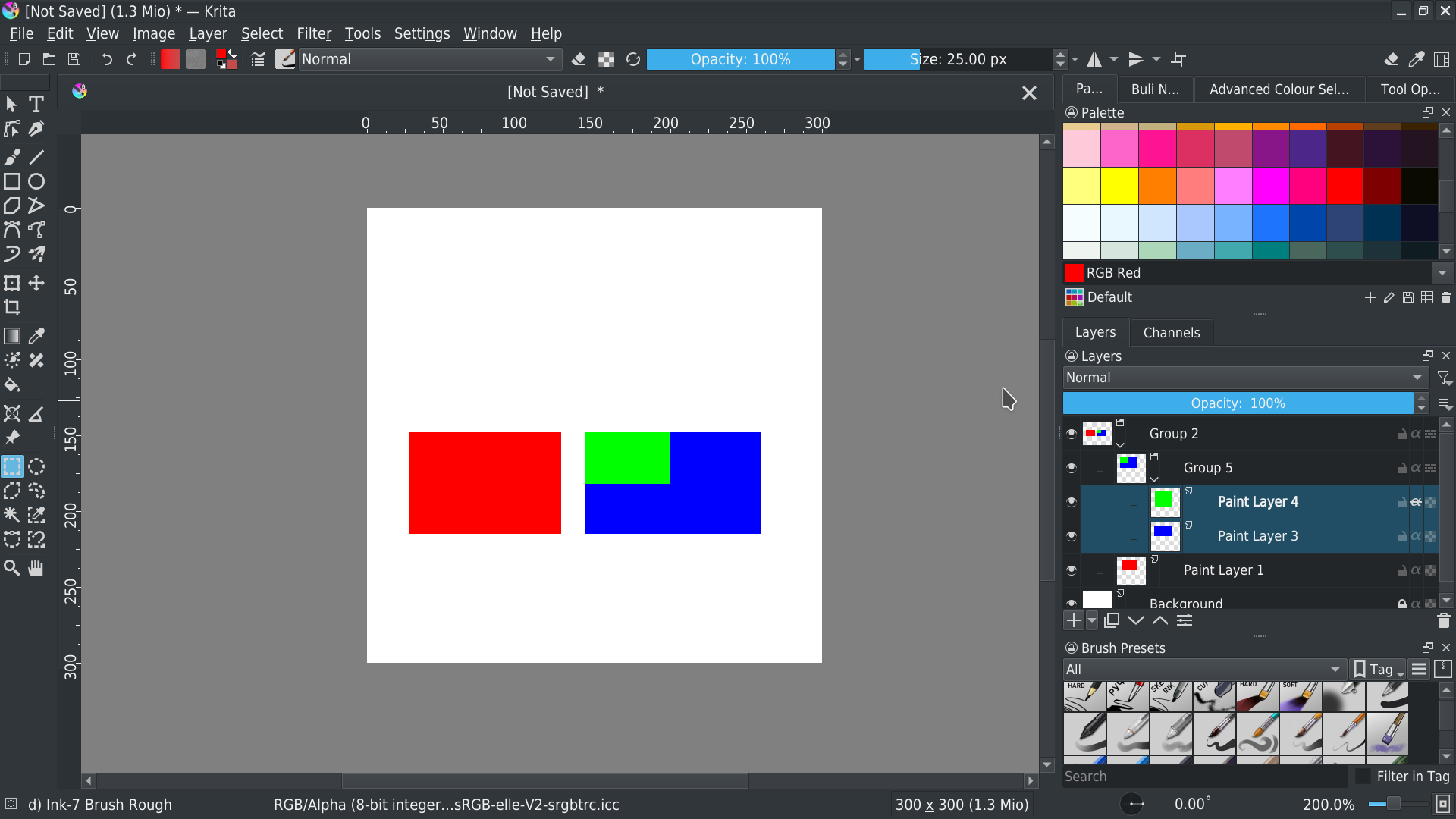Delete layer with trash icon
1456x819 pixels.
pyautogui.click(x=1443, y=621)
